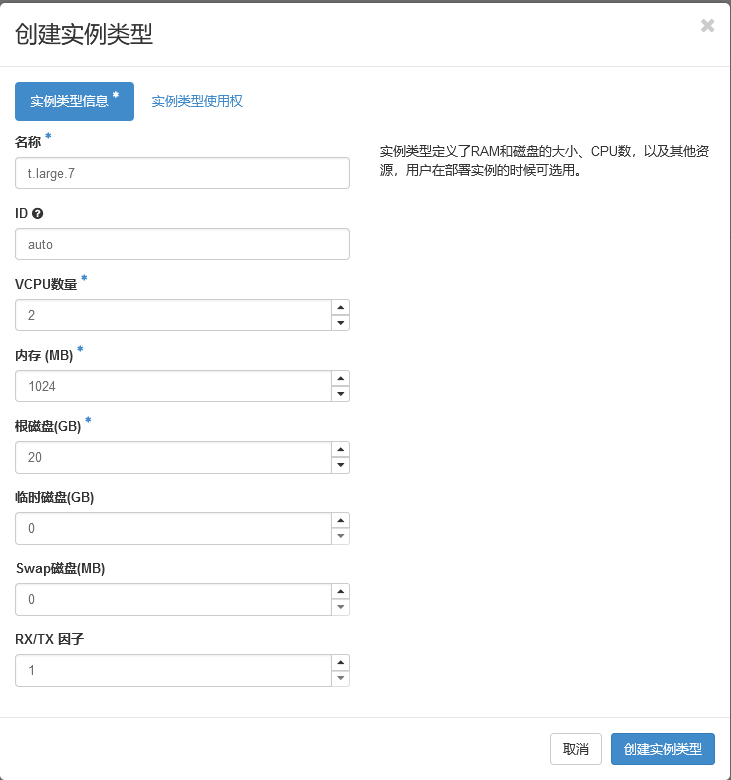Switch to 实例类型使用权 tab
This screenshot has width=731, height=780.
pos(197,101)
